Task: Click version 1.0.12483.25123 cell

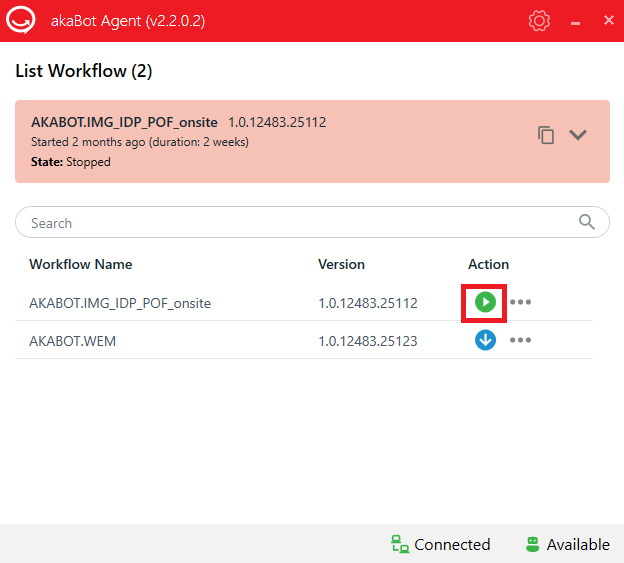Action: [368, 341]
